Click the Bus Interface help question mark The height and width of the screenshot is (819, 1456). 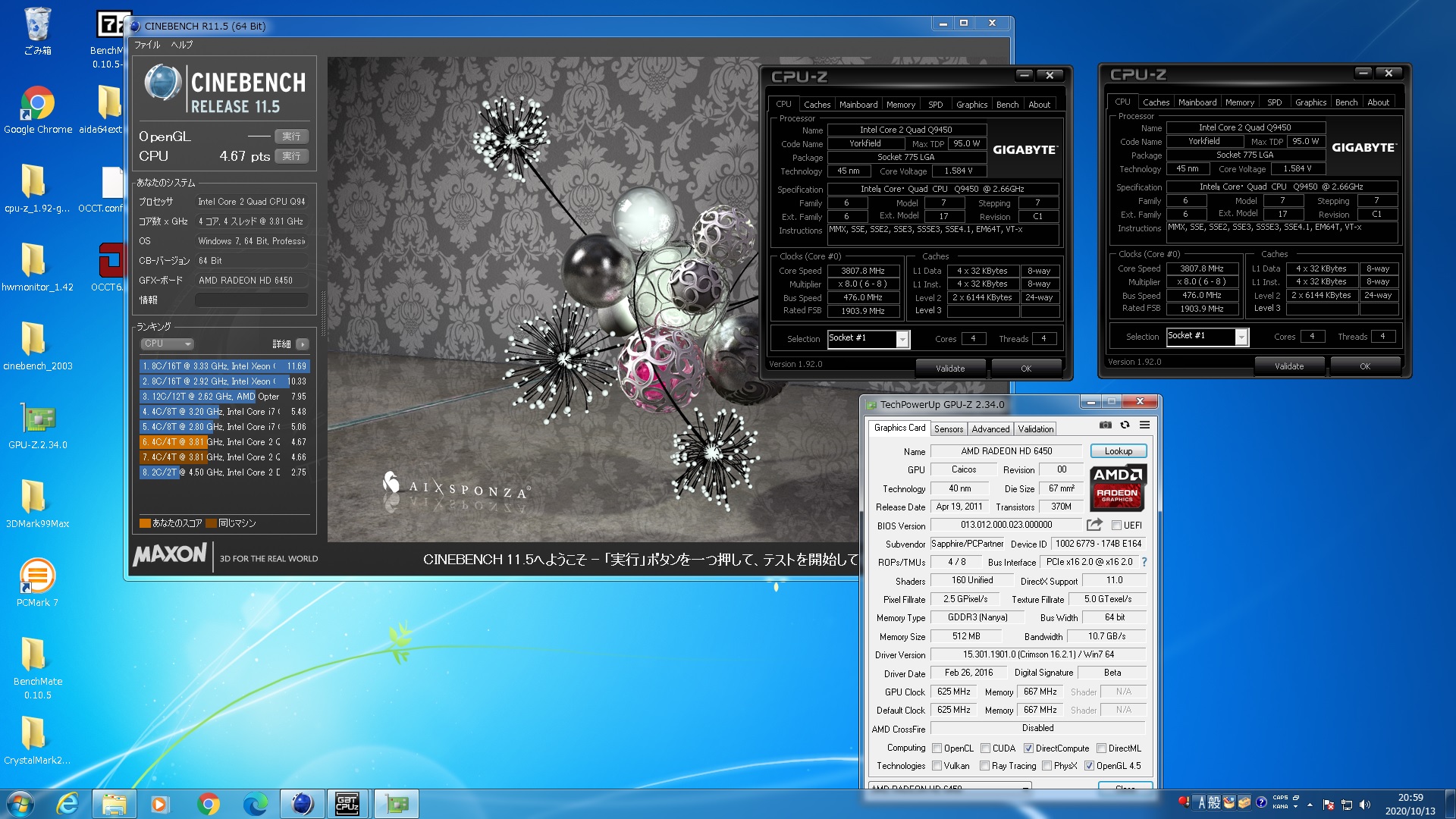tap(1144, 562)
